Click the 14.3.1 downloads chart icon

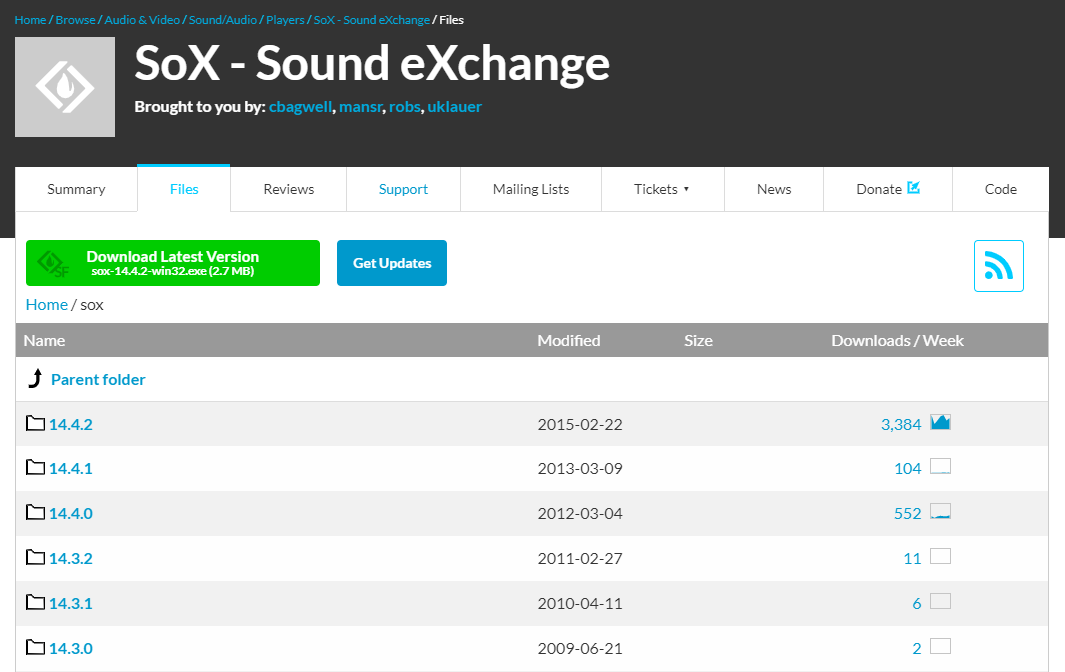940,602
